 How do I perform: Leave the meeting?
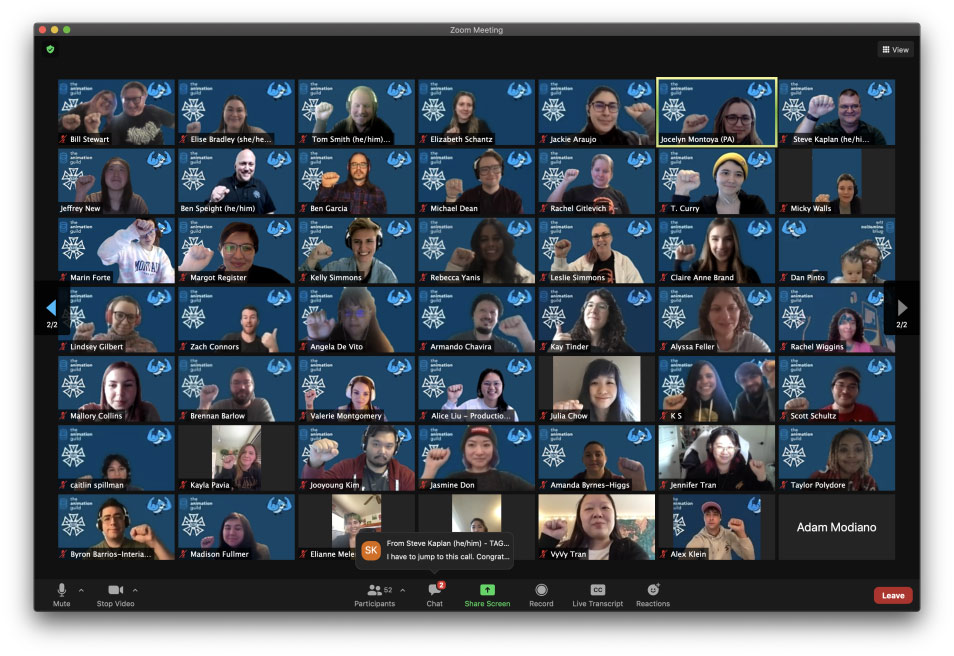[892, 595]
